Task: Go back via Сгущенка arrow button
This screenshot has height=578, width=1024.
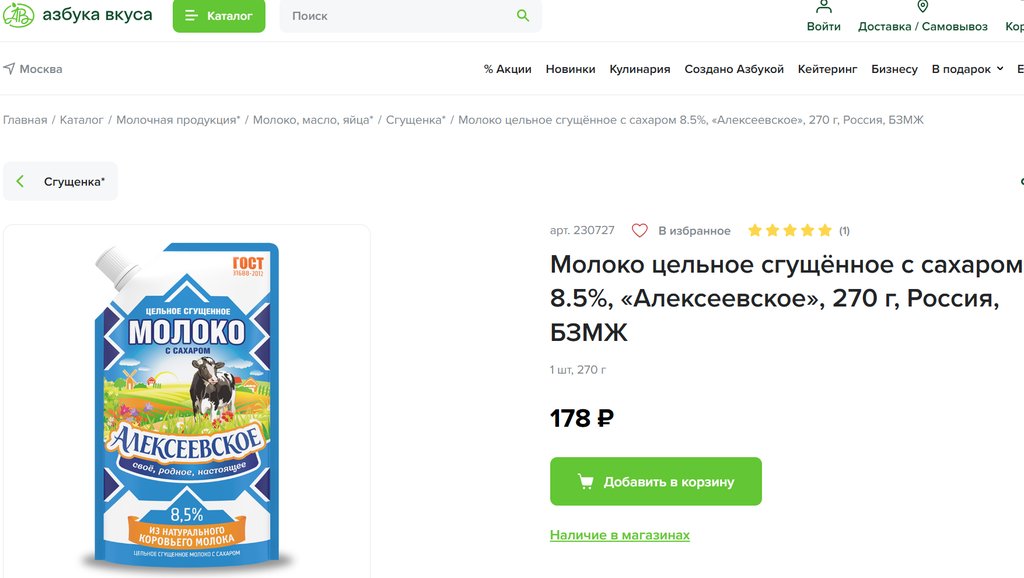Action: point(21,182)
